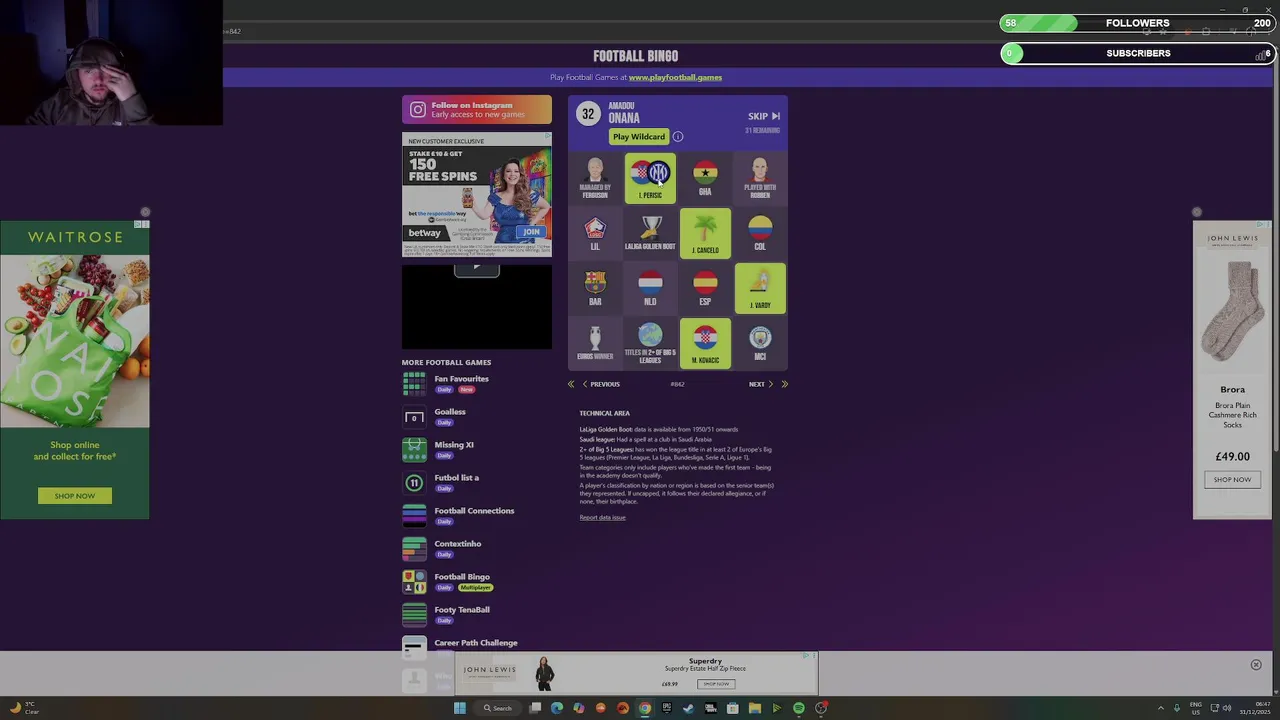This screenshot has width=1280, height=720.
Task: Play the video below Betway ad
Action: tap(477, 268)
